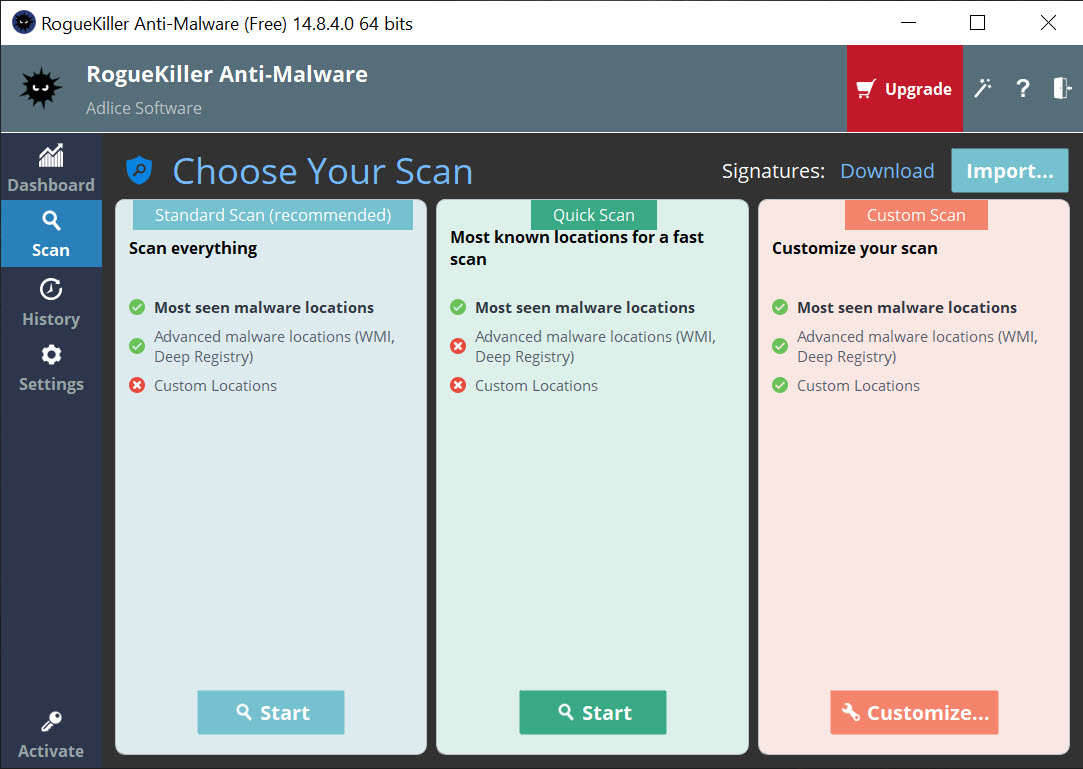Click 'Most seen malware locations' in Quick Scan card

585,307
